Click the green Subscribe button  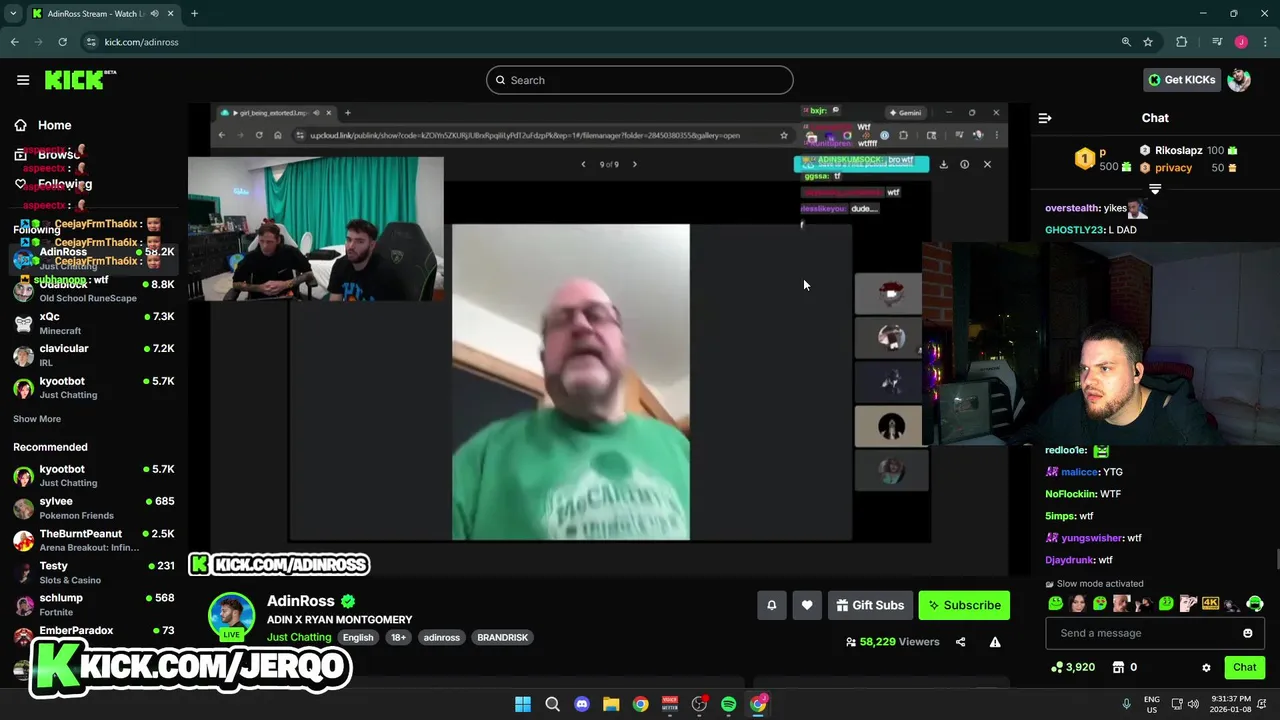(964, 605)
